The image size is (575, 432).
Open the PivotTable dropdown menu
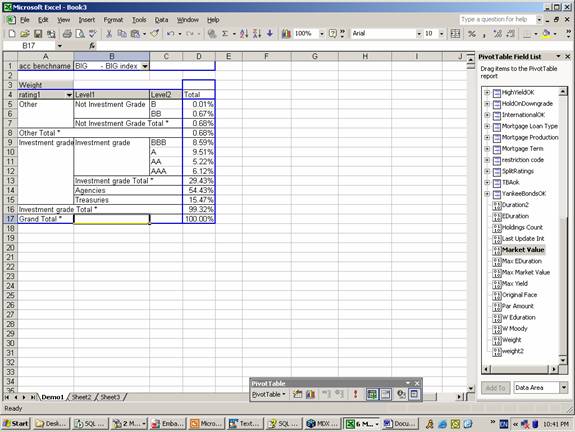pos(269,394)
